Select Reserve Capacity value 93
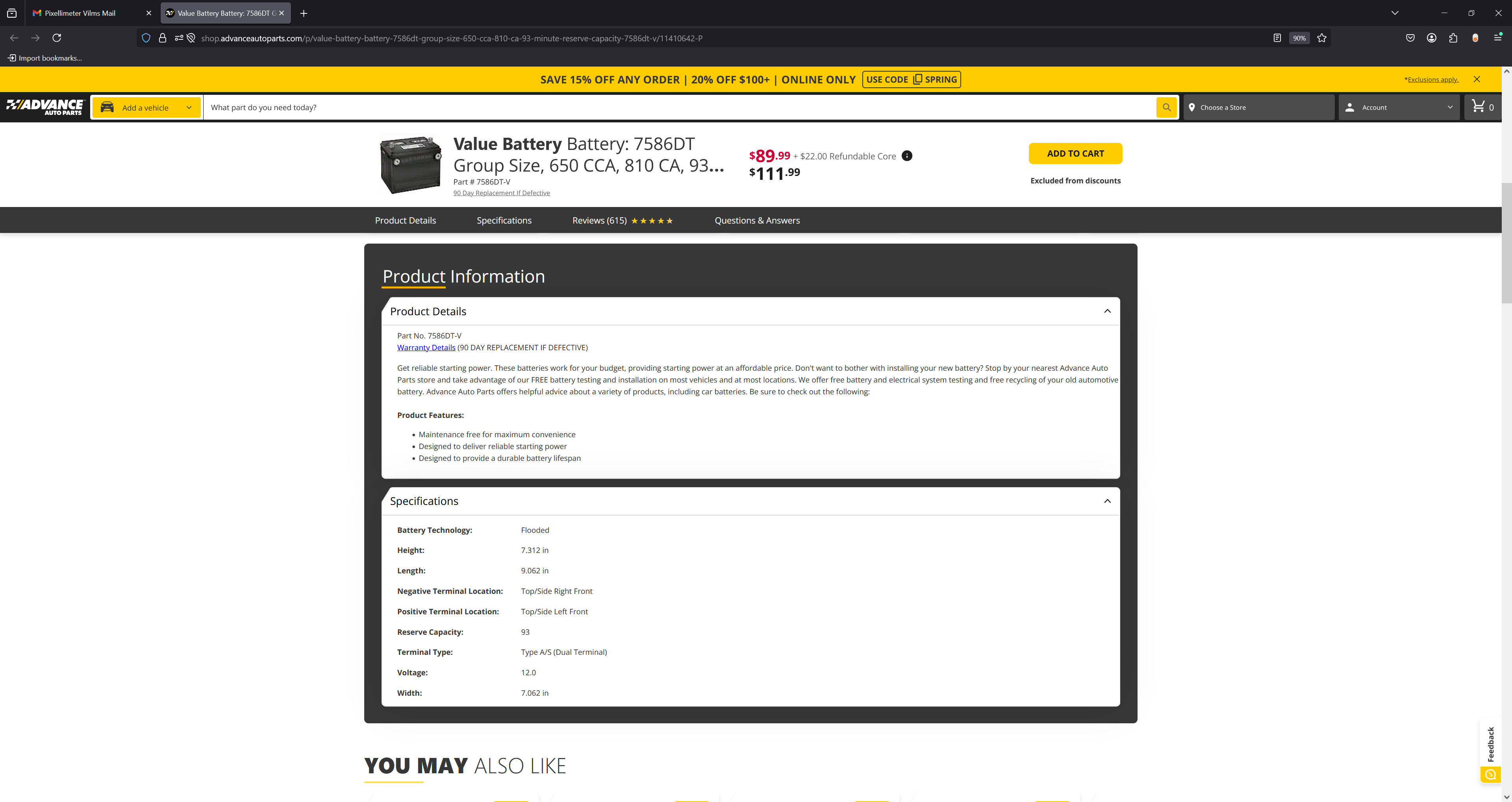 coord(525,632)
